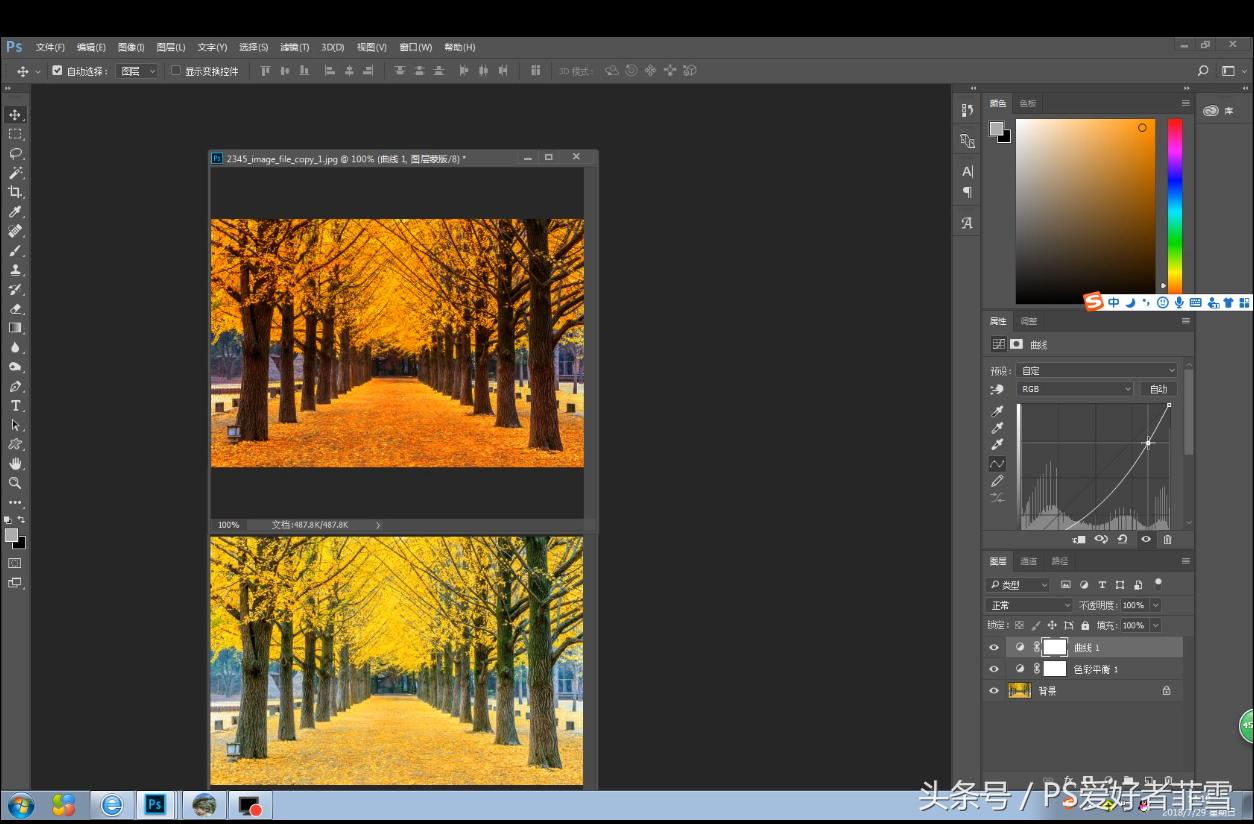Open the 图像(I) menu
This screenshot has width=1254, height=824.
pos(131,47)
